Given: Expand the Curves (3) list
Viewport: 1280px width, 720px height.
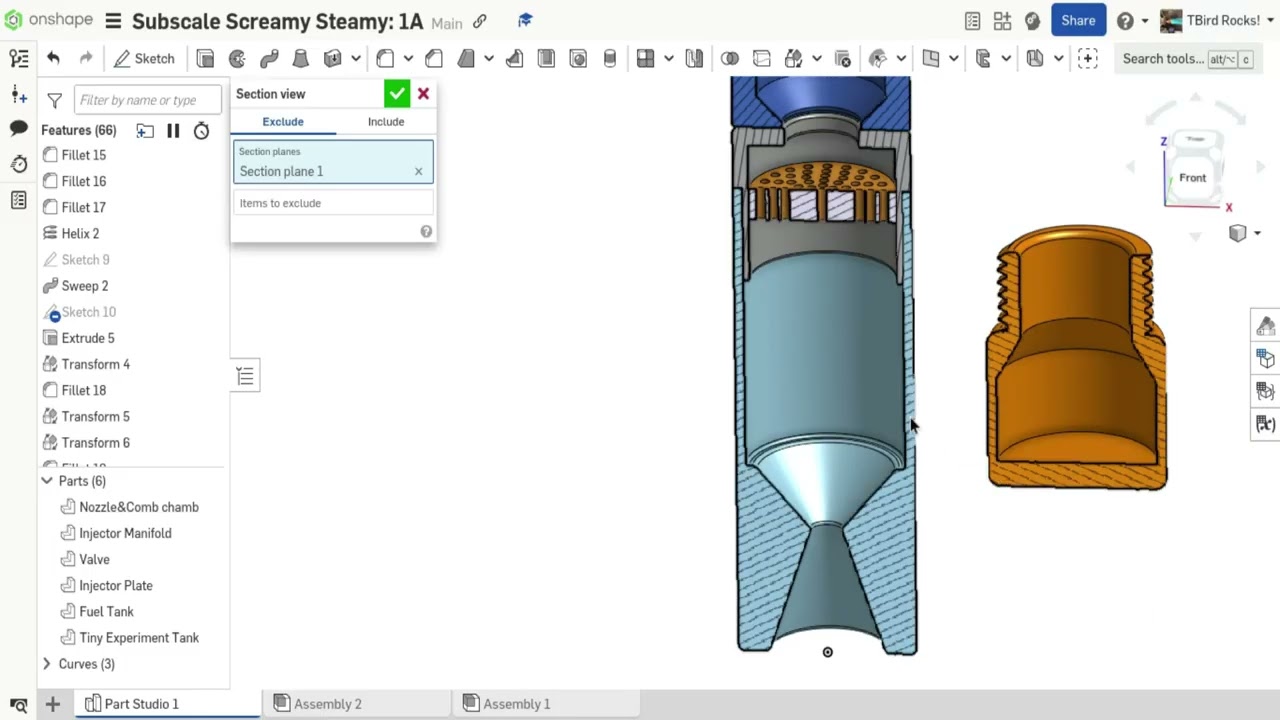Looking at the screenshot, I should [47, 664].
